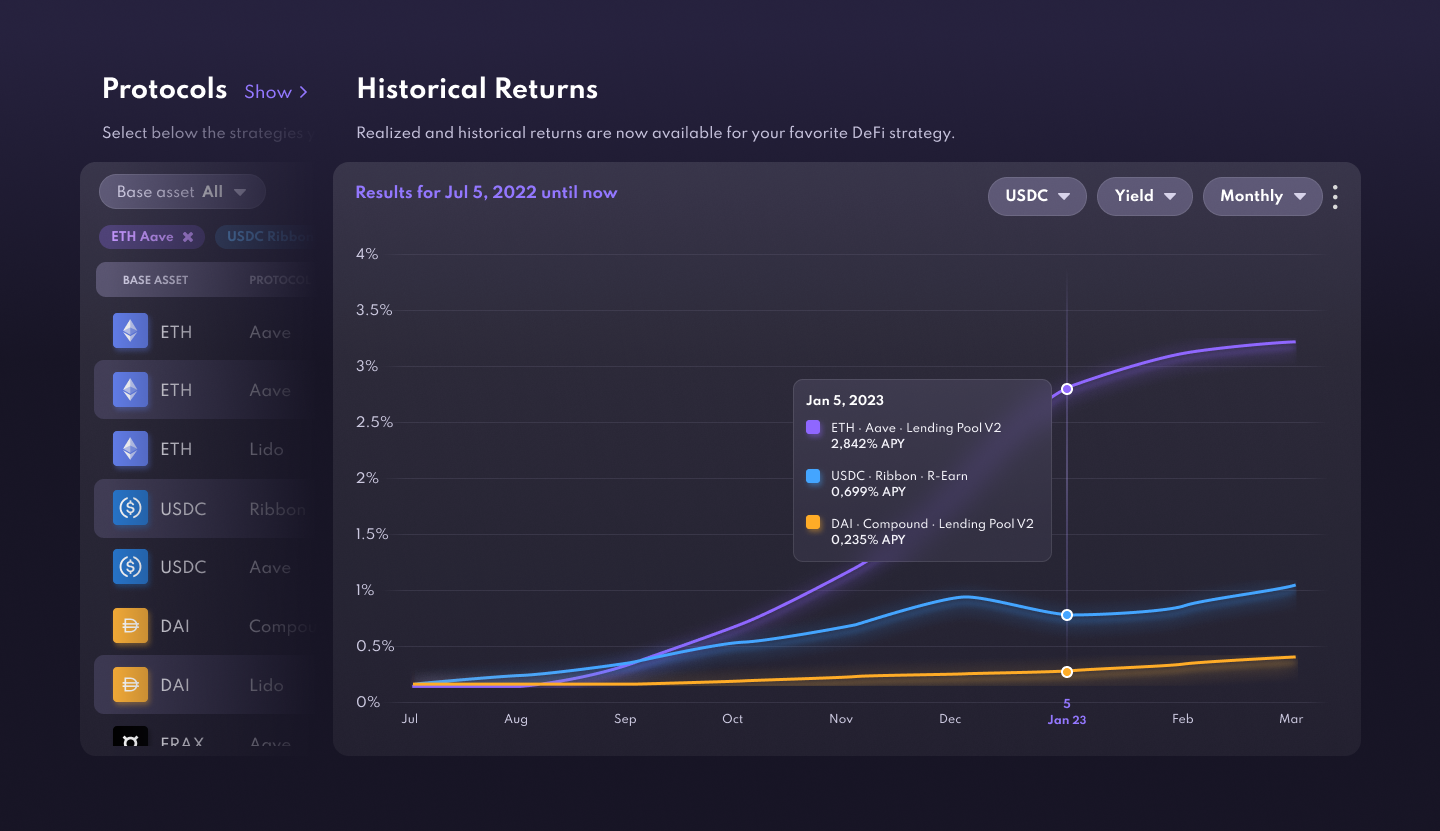The width and height of the screenshot is (1440, 831).
Task: Click the orange DAI Compound chart data point
Action: 1067,672
